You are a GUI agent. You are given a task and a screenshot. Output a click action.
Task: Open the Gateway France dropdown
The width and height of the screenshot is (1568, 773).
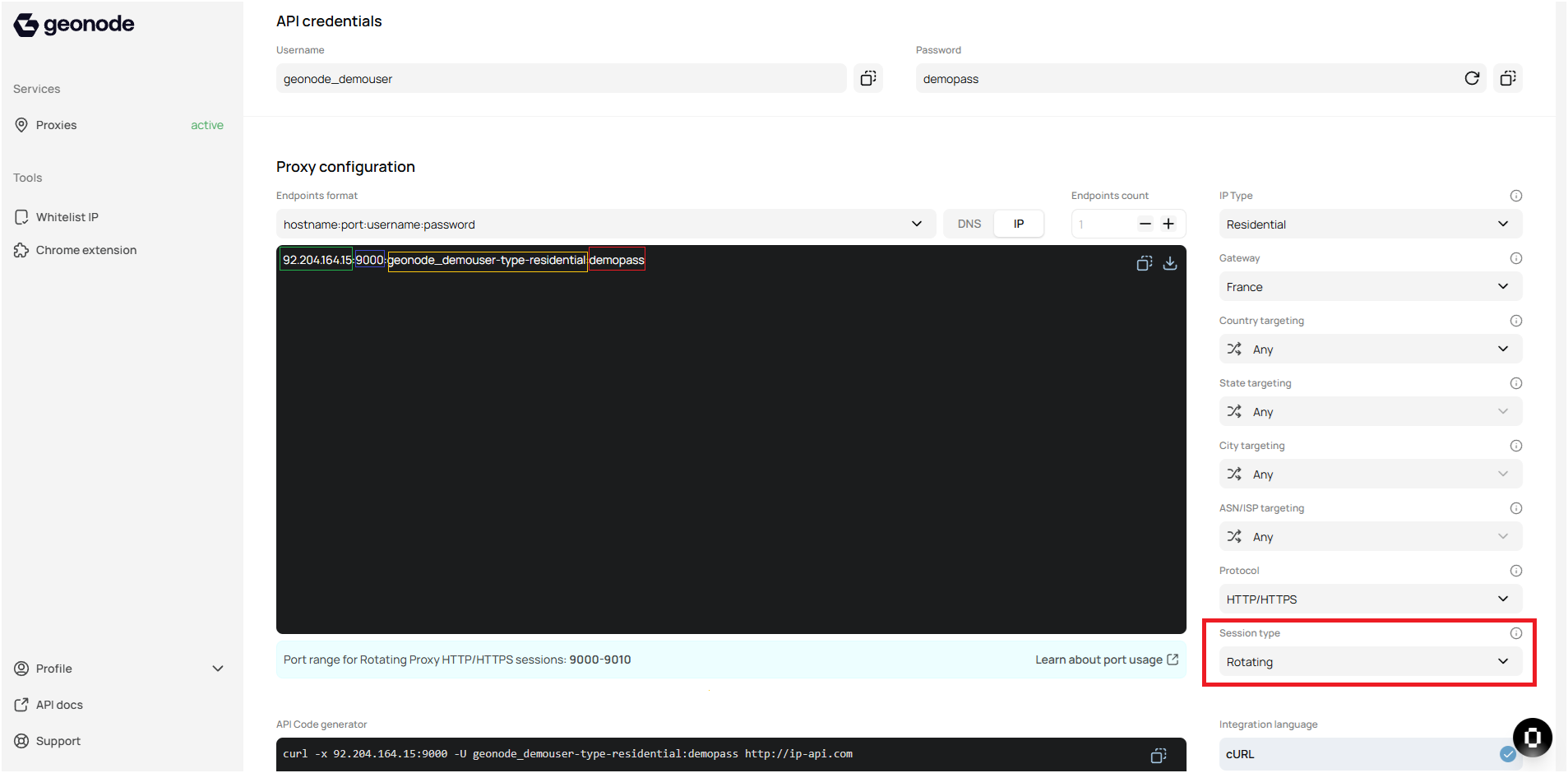click(x=1371, y=286)
